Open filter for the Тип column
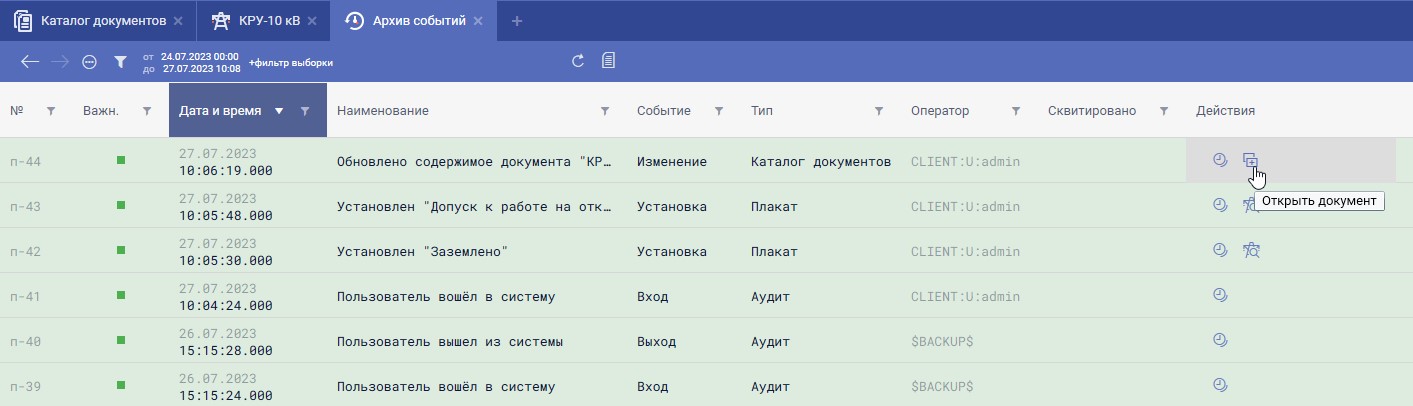 (x=878, y=111)
